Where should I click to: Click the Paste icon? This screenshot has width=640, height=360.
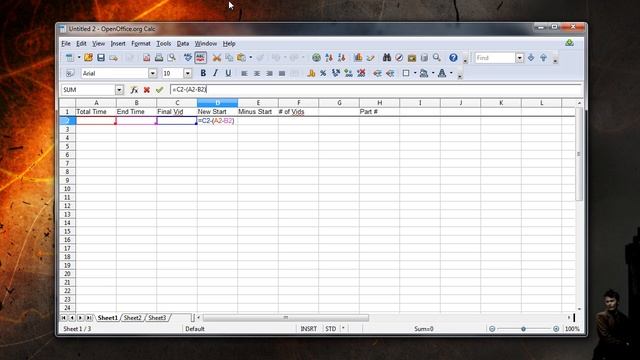tap(242, 58)
